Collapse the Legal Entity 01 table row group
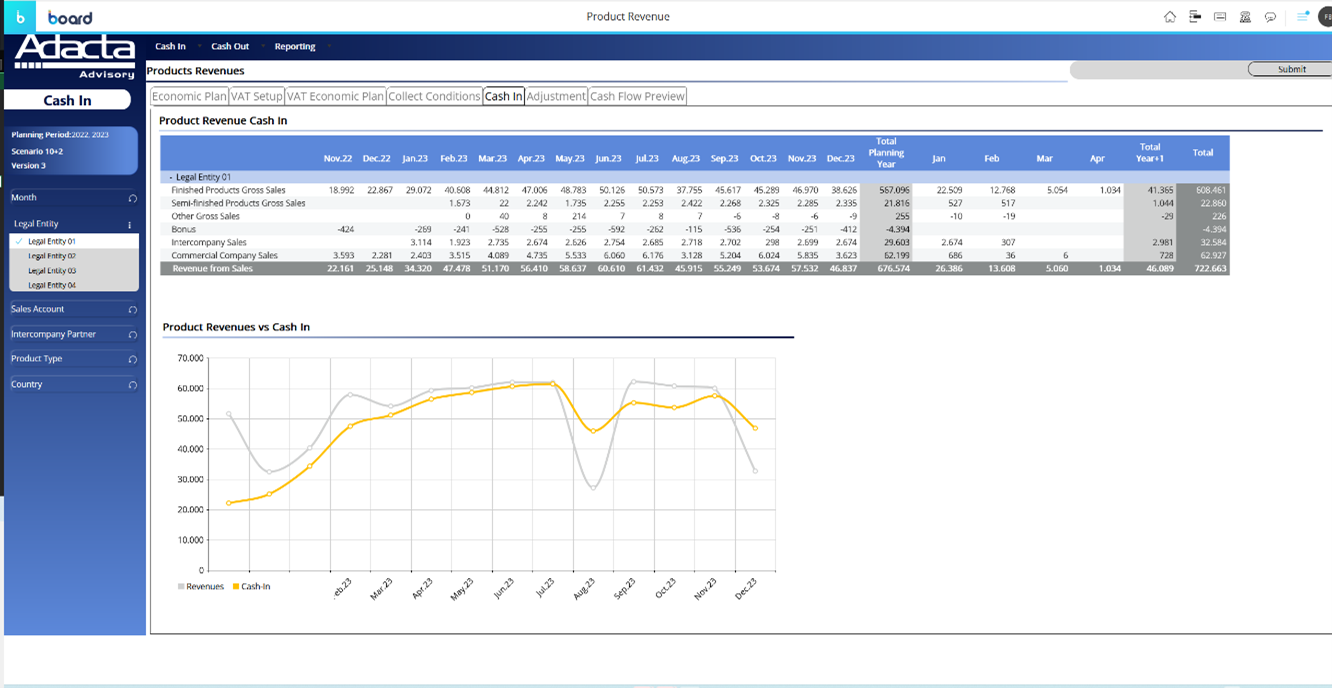 [170, 177]
